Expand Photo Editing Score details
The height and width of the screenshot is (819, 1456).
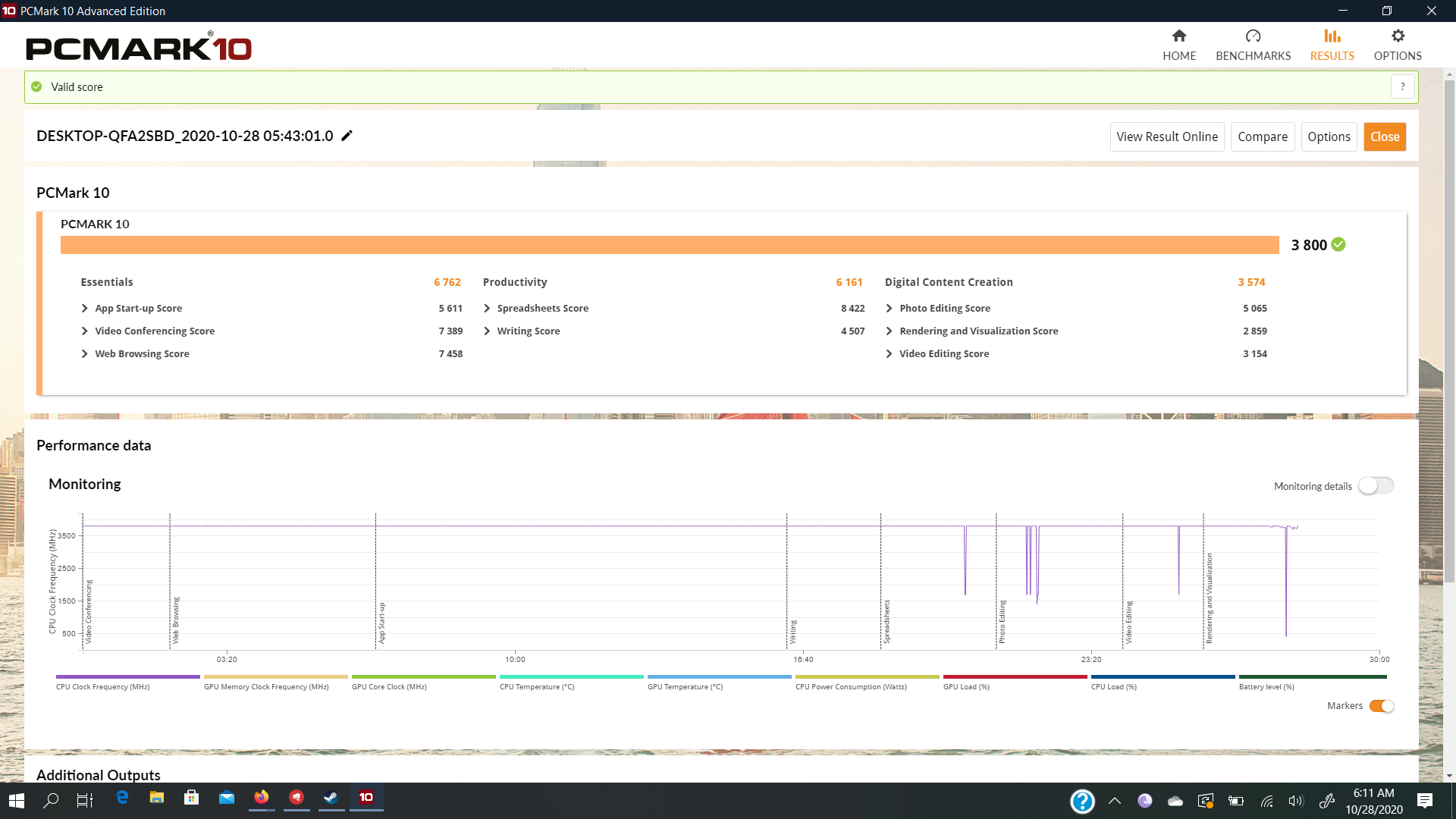(x=889, y=309)
